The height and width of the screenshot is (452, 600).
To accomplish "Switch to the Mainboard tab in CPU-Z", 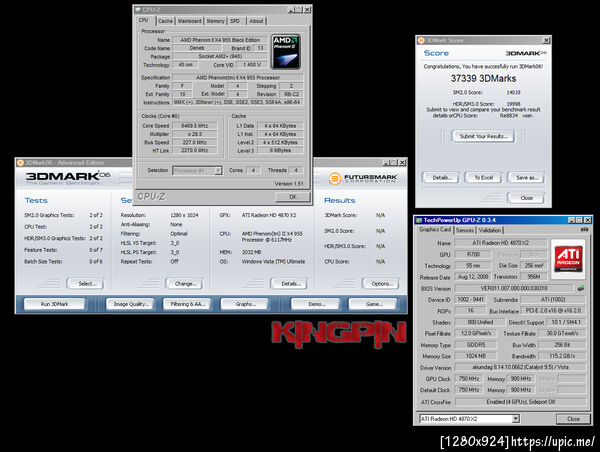I will point(189,21).
